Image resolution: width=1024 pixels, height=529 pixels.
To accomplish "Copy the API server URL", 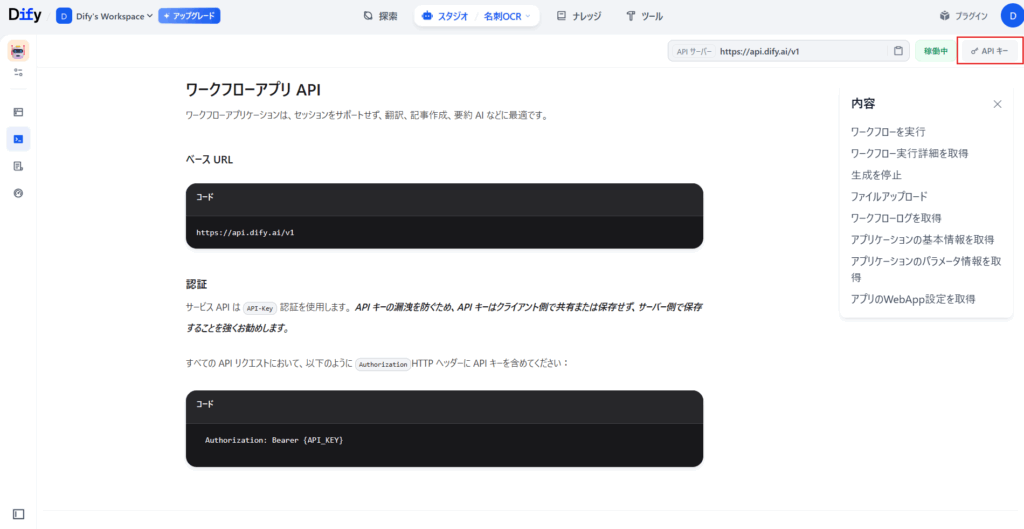I will click(x=898, y=51).
